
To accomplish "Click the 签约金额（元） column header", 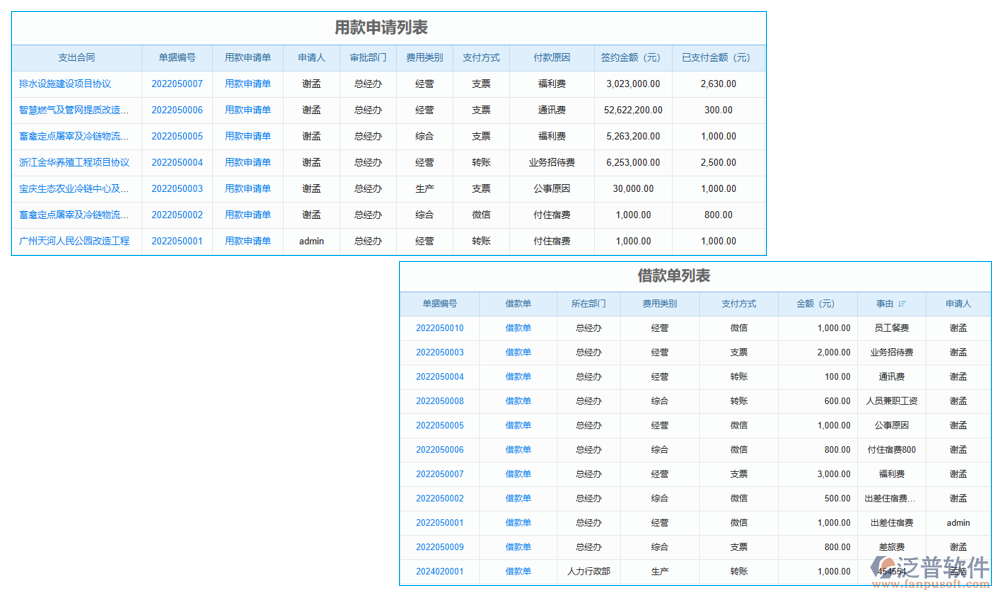I will click(x=632, y=58).
